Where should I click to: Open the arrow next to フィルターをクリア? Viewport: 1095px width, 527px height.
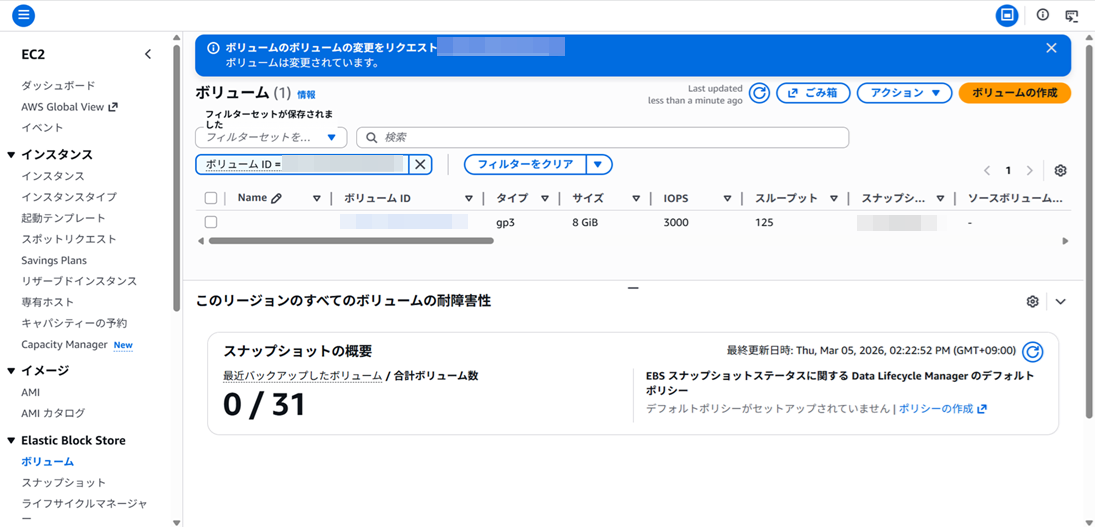(599, 165)
